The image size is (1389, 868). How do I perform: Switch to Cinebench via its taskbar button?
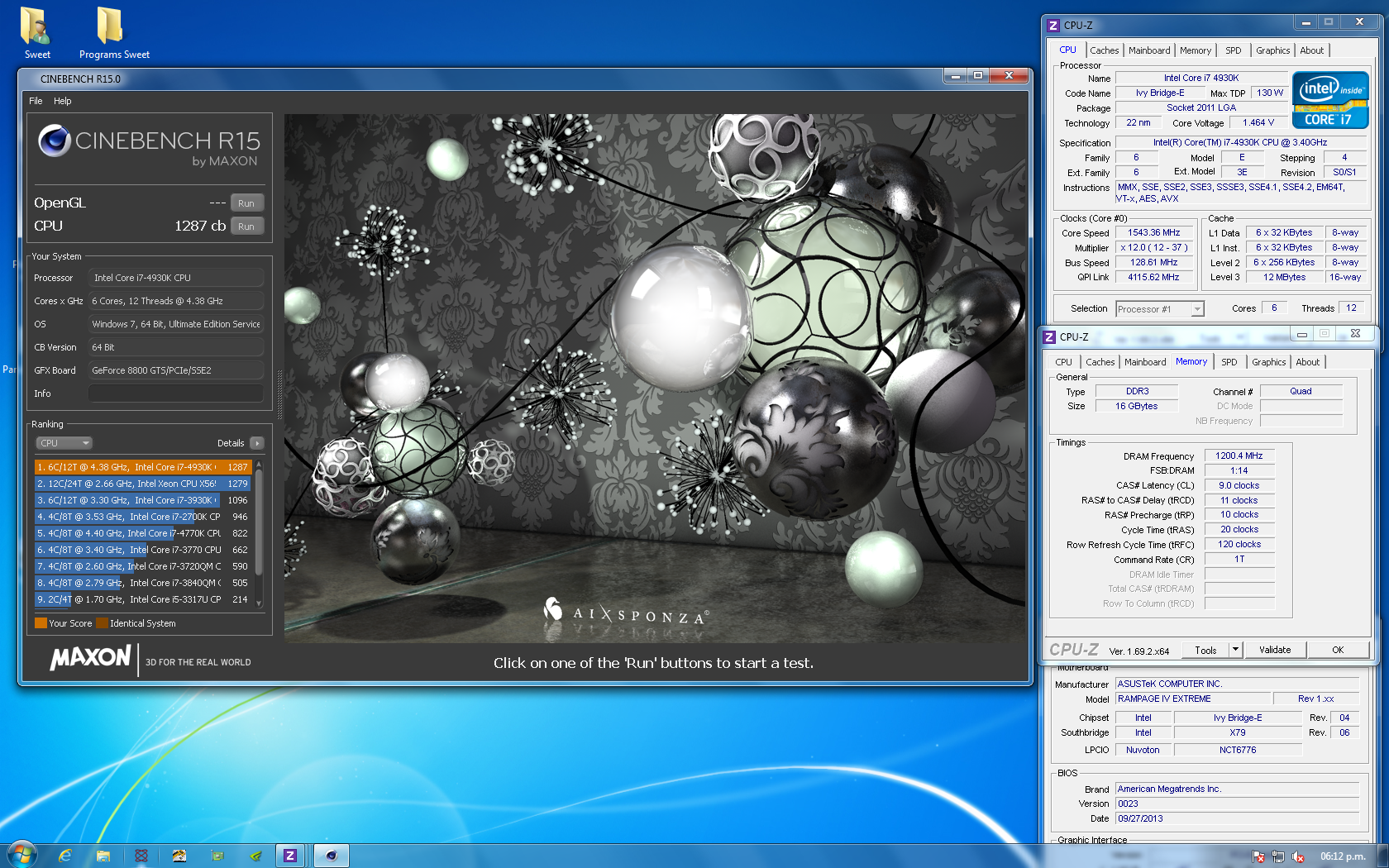click(332, 856)
